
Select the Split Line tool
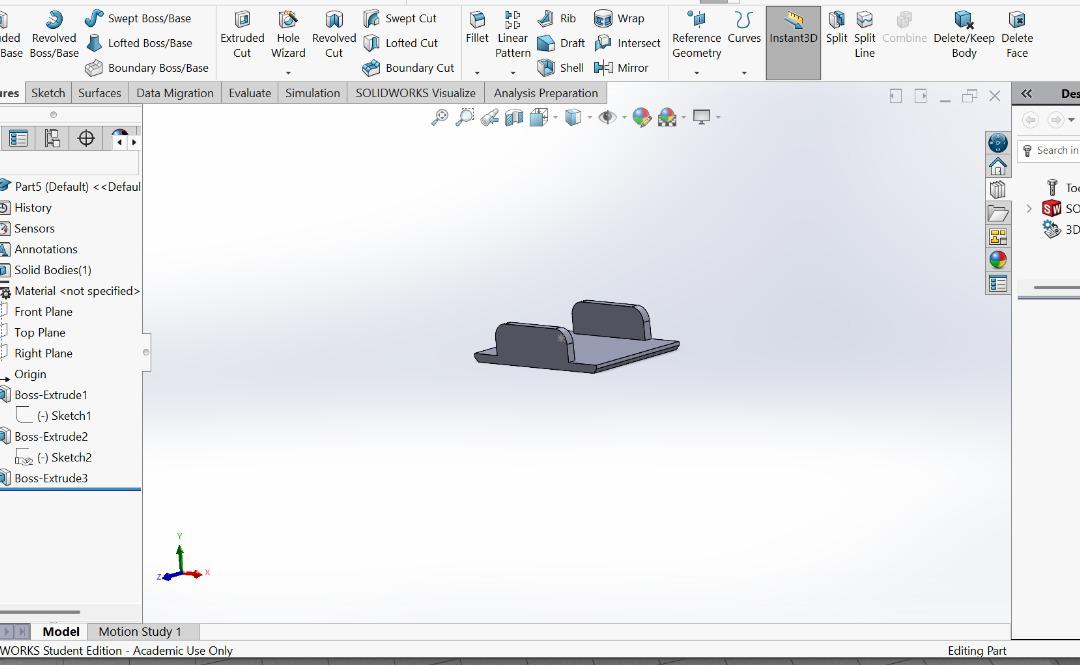tap(864, 34)
